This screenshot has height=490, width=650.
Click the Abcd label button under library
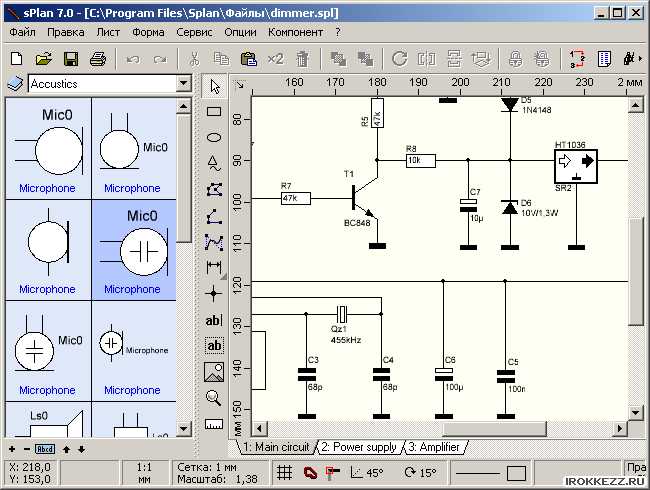(45, 449)
